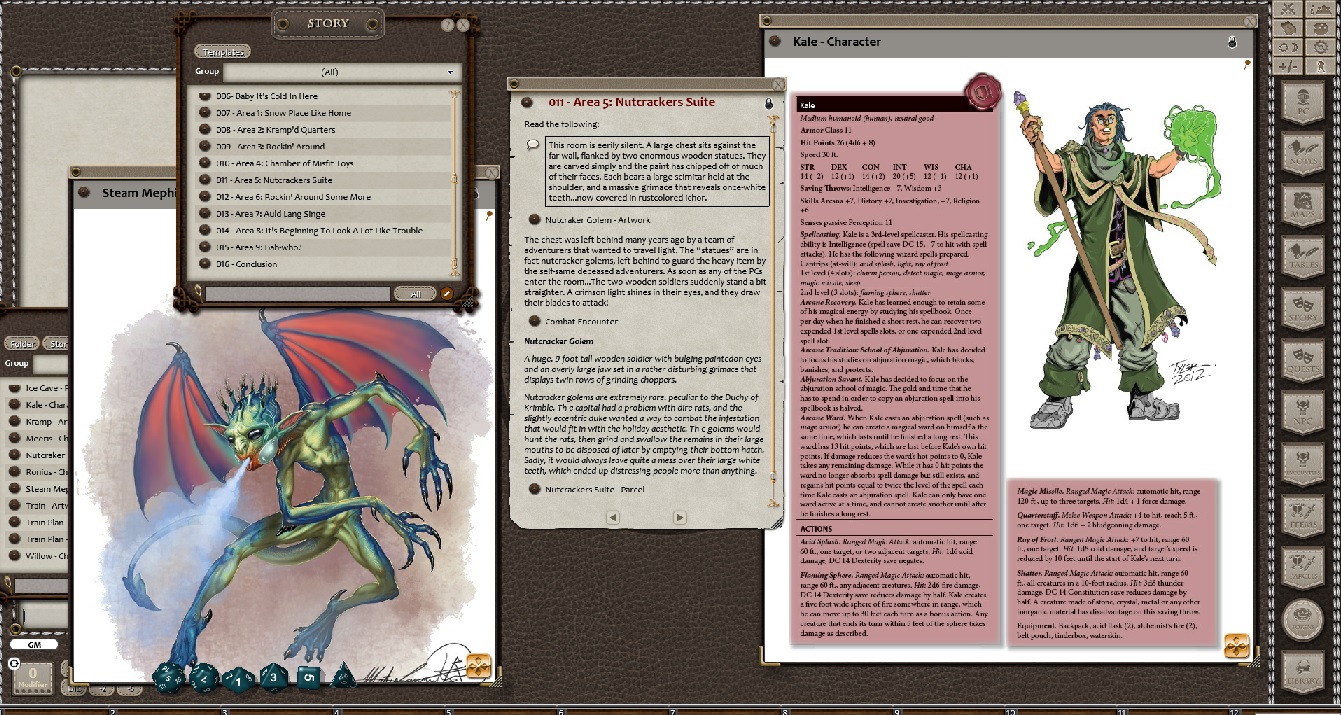The width and height of the screenshot is (1341, 715).
Task: Open the Options gear settings
Action: click(x=1320, y=47)
